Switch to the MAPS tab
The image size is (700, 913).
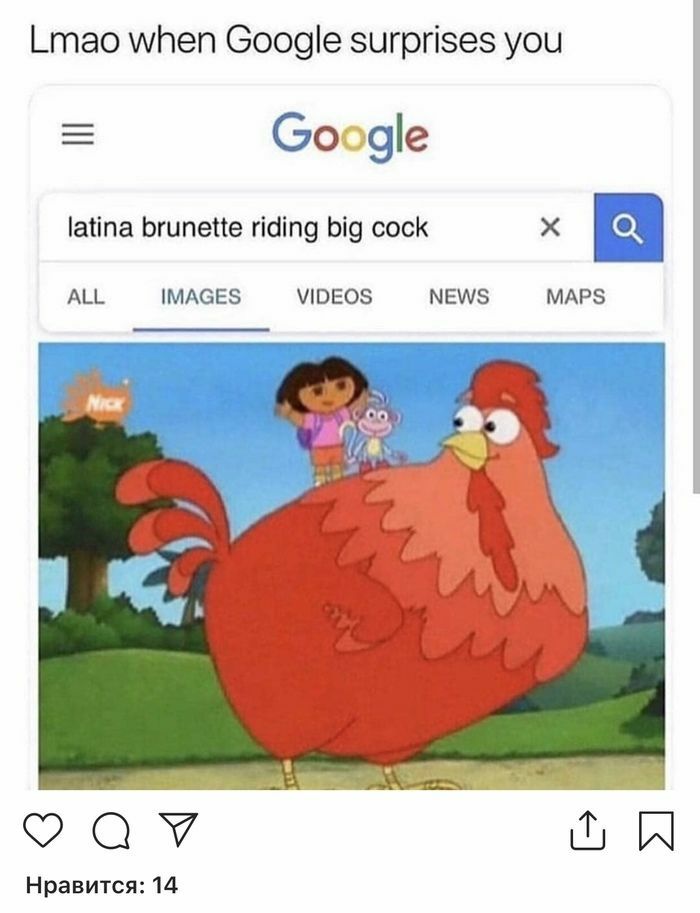[x=575, y=297]
